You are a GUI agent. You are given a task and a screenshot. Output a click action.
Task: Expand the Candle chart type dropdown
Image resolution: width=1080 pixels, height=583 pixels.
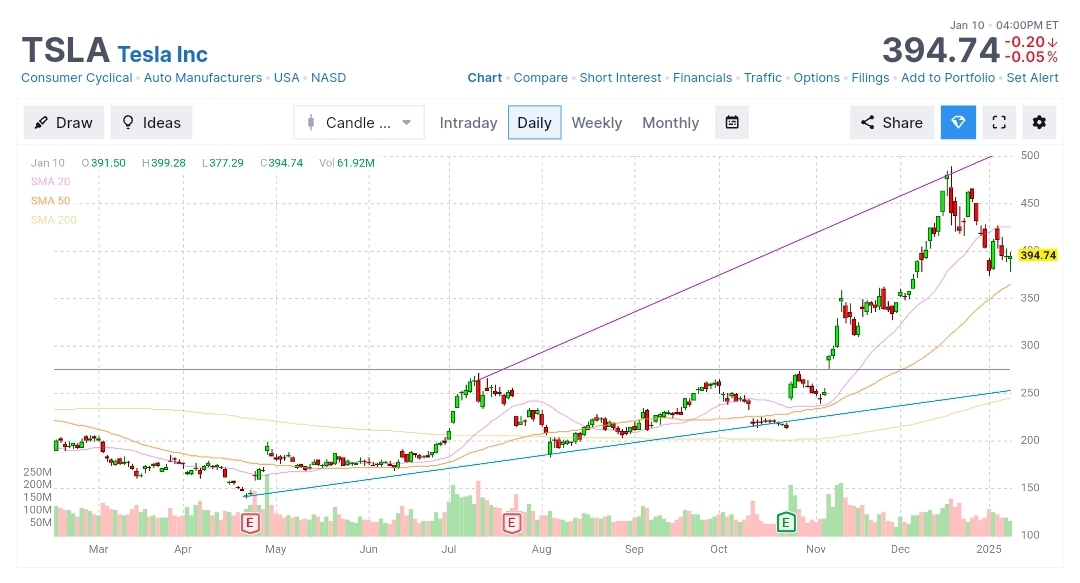(359, 123)
